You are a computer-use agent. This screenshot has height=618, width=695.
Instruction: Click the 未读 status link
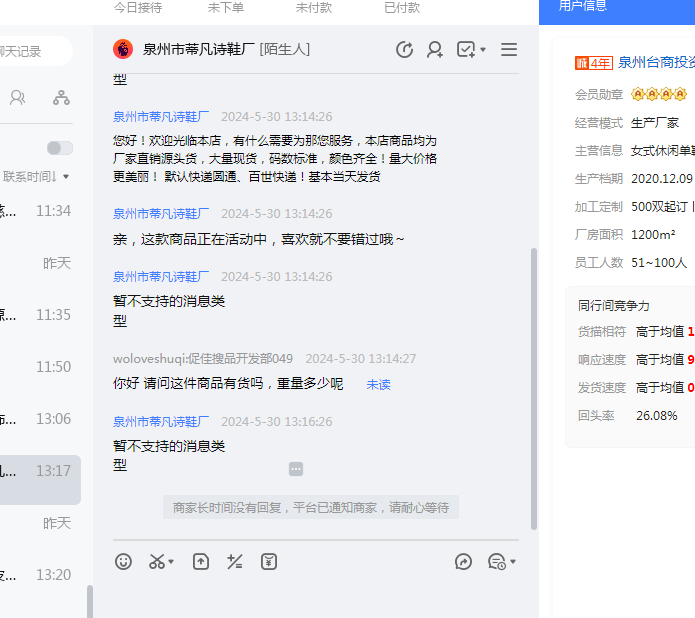point(378,384)
